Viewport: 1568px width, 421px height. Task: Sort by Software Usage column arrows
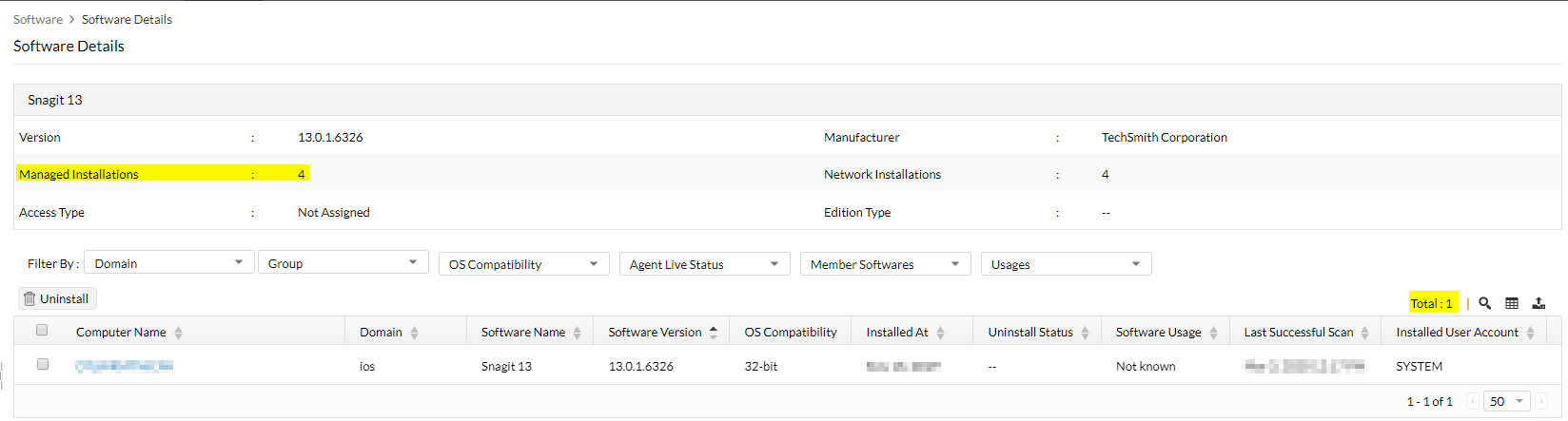point(1213,333)
